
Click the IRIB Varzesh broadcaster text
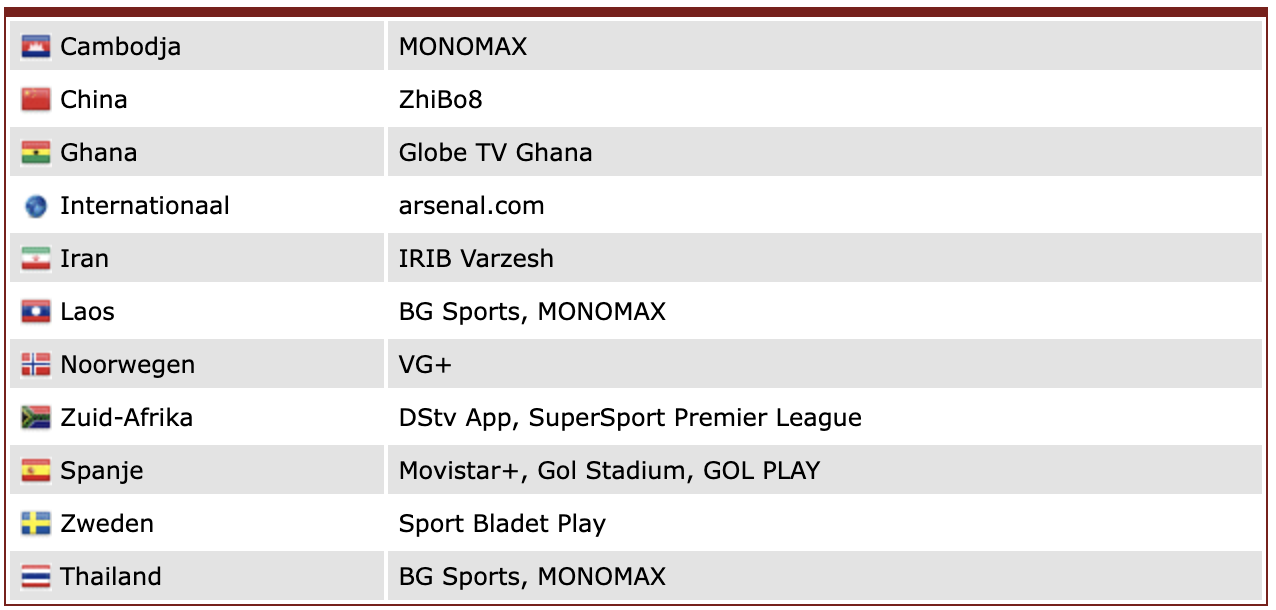pyautogui.click(x=476, y=259)
